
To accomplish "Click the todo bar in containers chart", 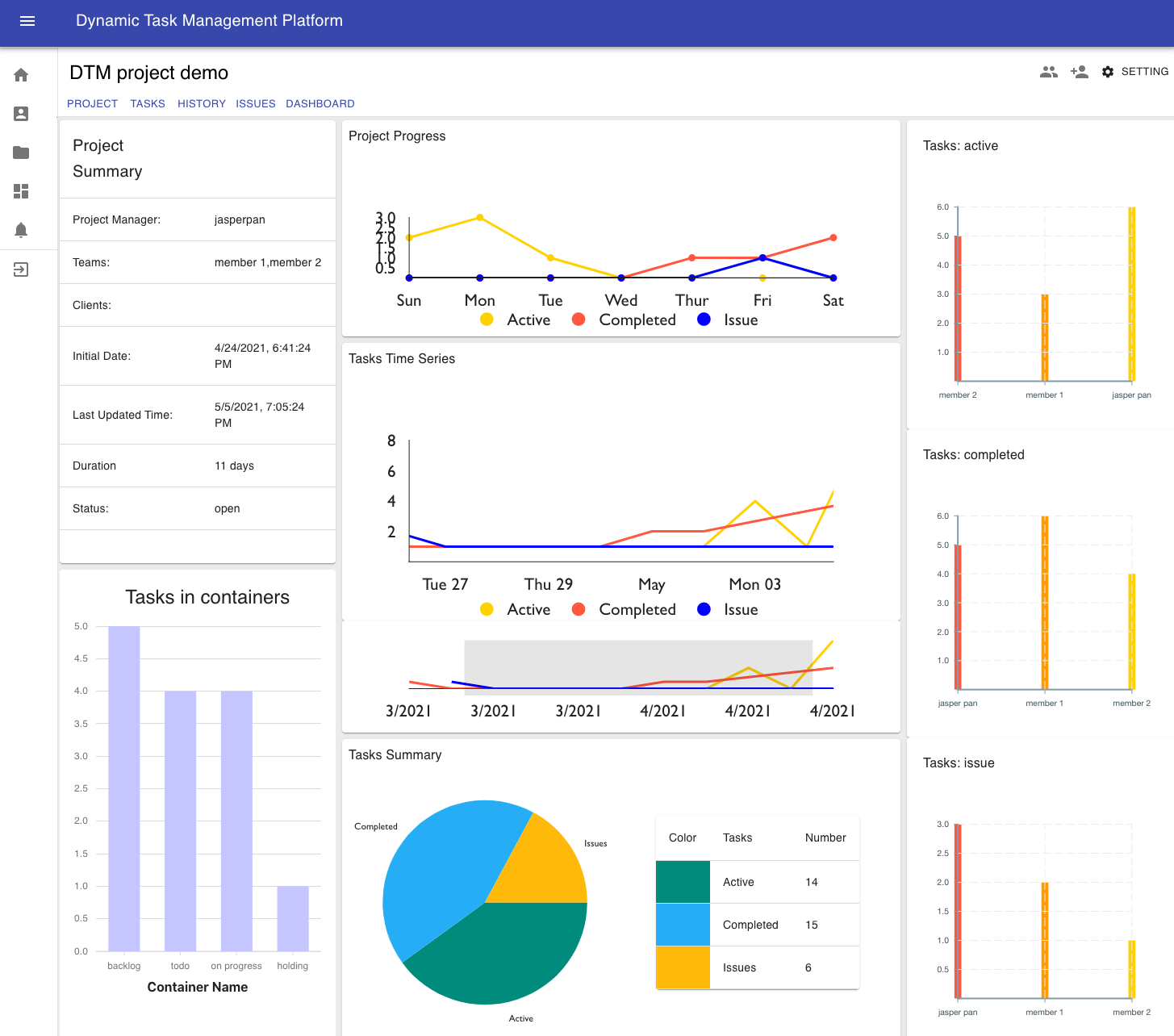I will [x=180, y=821].
